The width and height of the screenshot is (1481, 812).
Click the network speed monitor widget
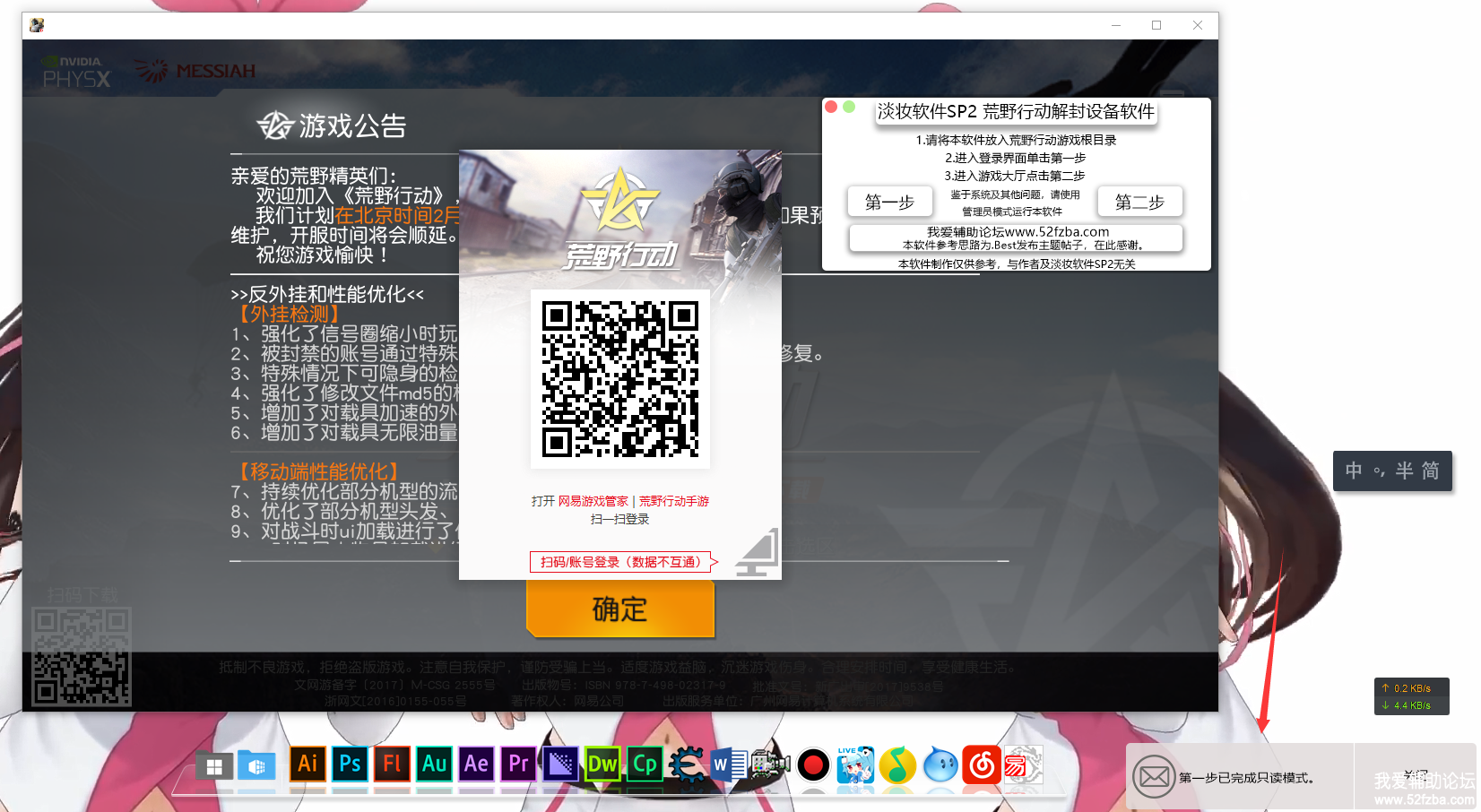1412,696
